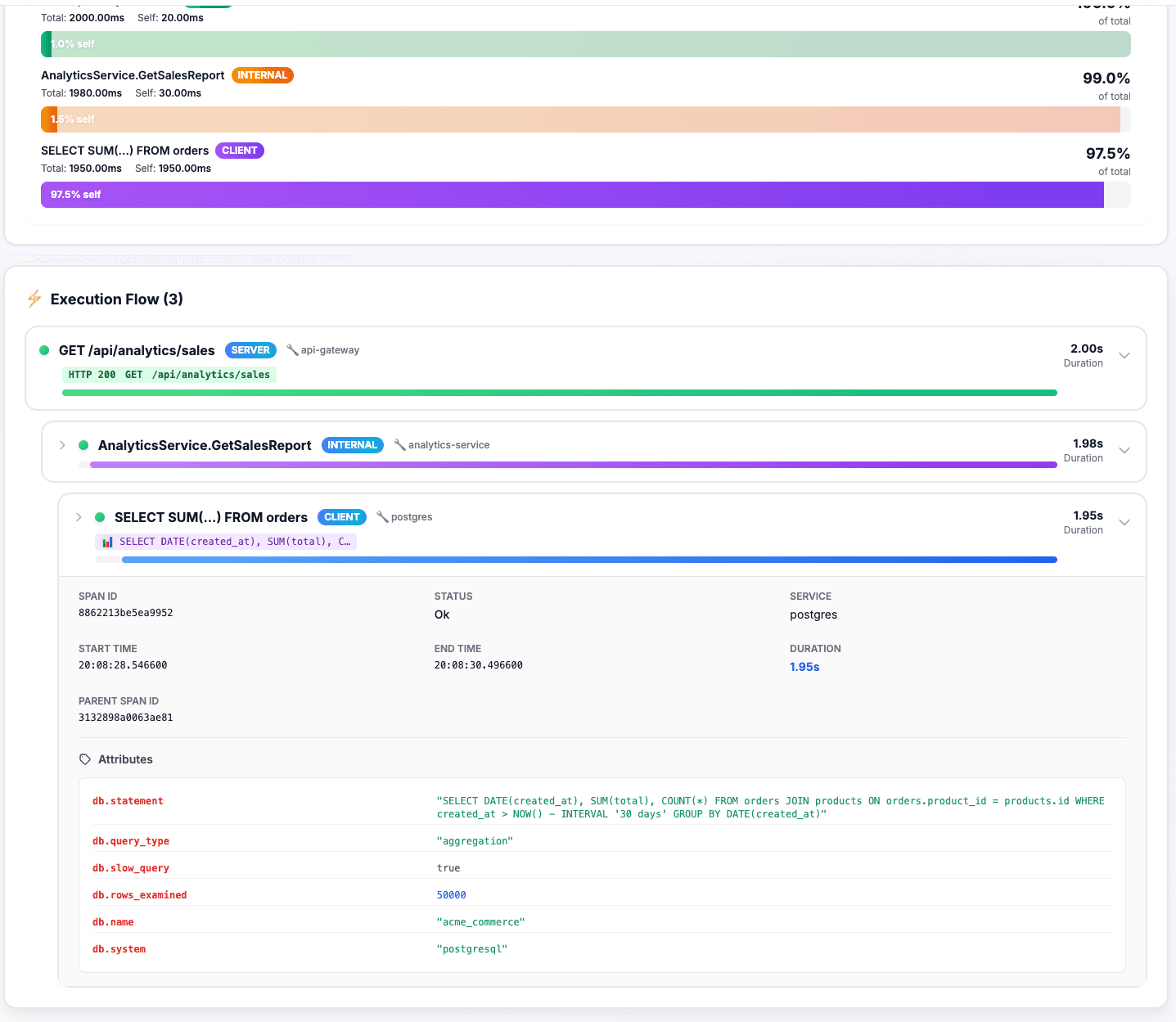This screenshot has height=1022, width=1176.
Task: Click the chart icon in the SQL snippet pill
Action: pyautogui.click(x=106, y=541)
